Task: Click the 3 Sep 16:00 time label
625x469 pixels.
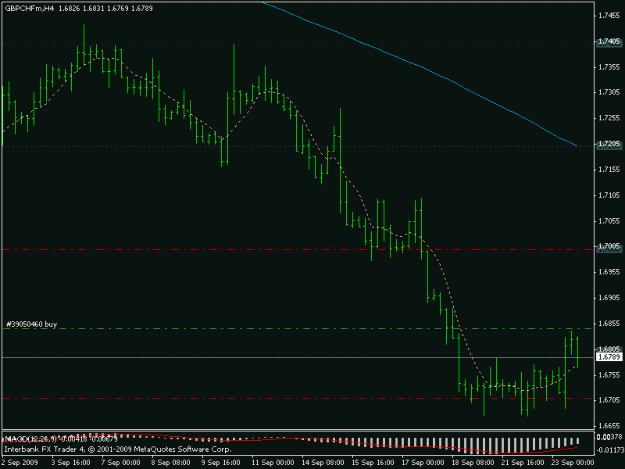Action: click(x=71, y=463)
